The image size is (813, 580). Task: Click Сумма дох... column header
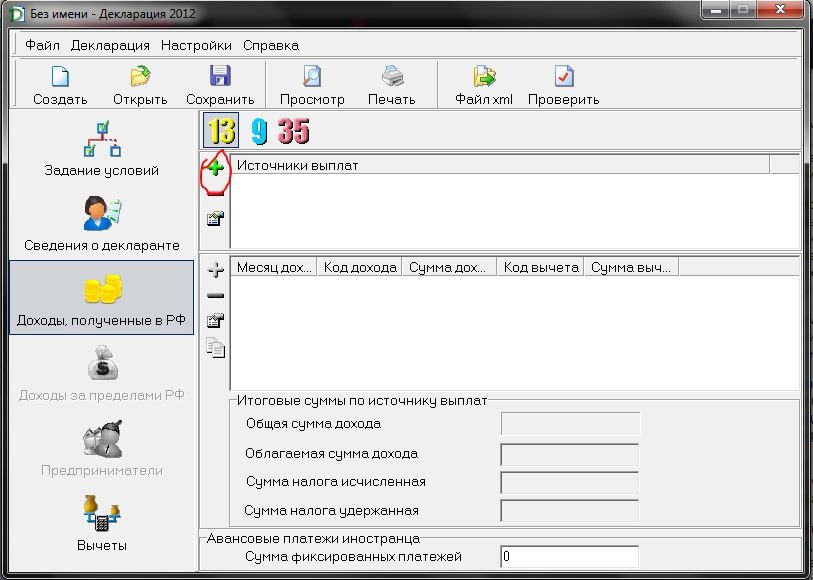(449, 267)
